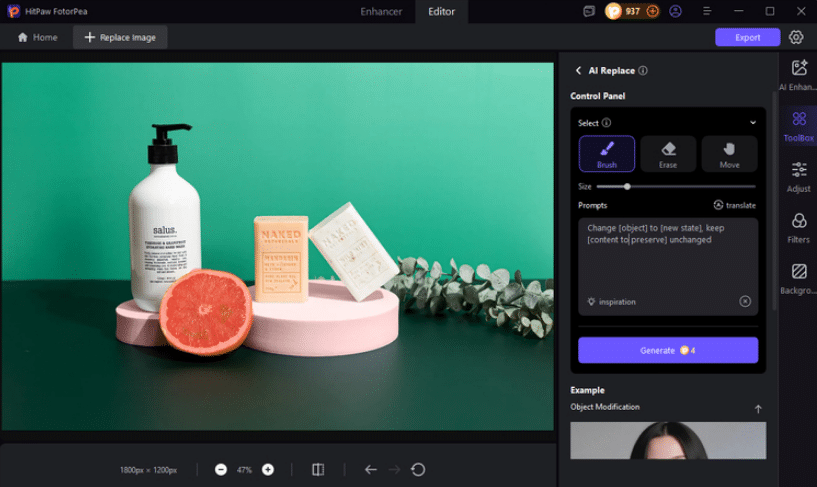817x487 pixels.
Task: Open the Filters sidebar panel
Action: click(799, 228)
